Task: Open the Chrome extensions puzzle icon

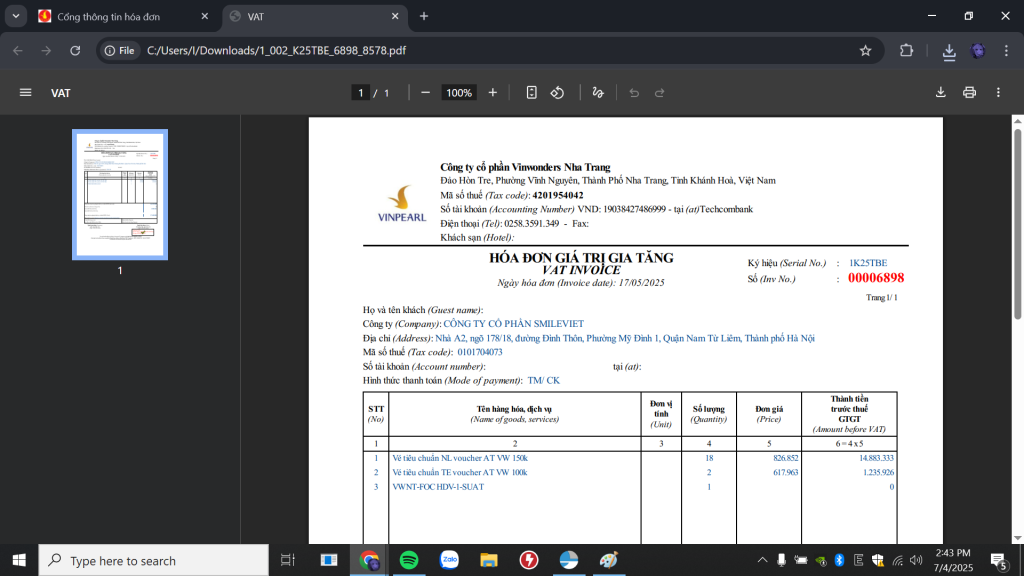Action: click(x=906, y=50)
